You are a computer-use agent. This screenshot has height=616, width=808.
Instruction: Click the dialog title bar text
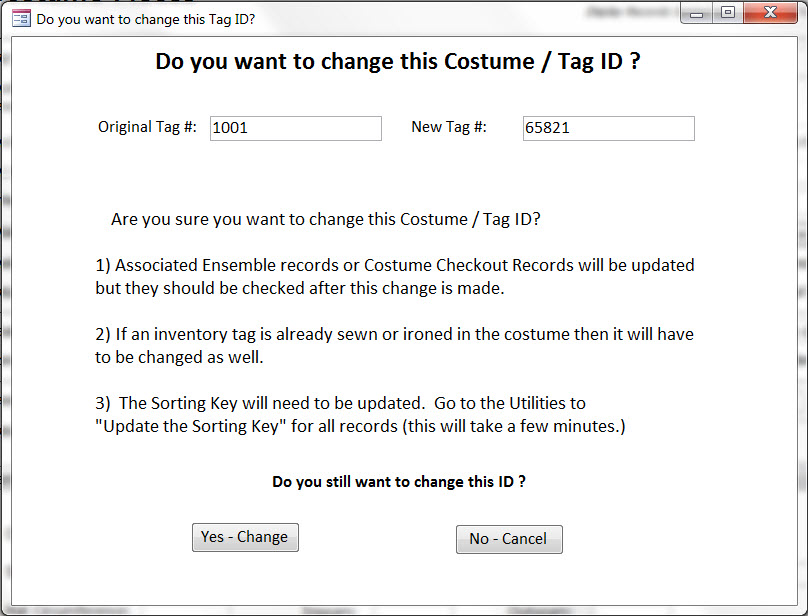tap(146, 20)
